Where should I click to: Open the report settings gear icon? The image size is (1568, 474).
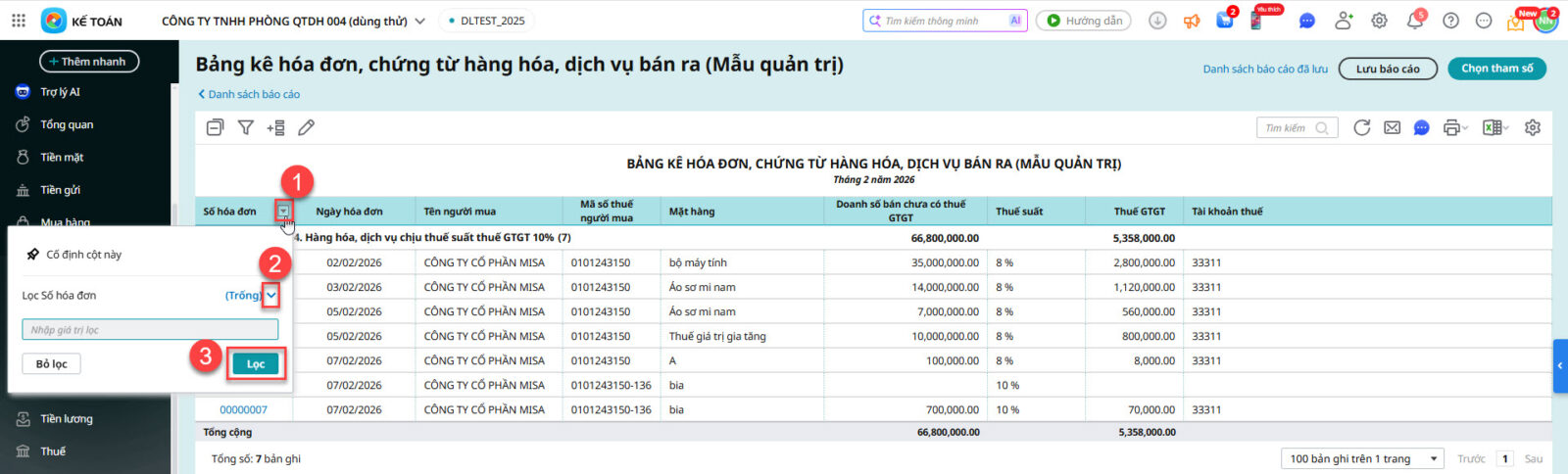[1533, 127]
